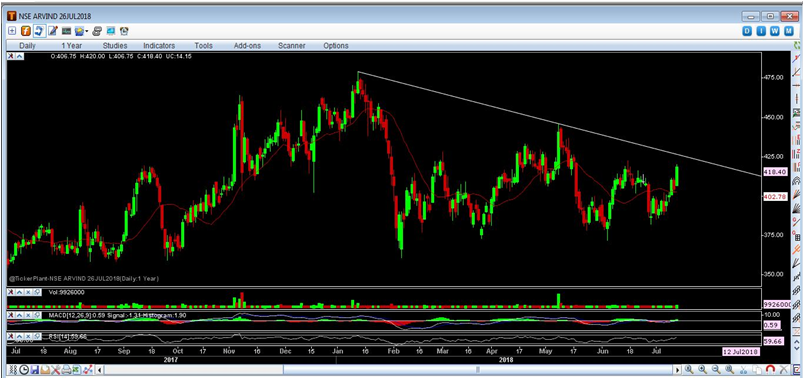
Task: Click the RSI value label 59.66
Action: (774, 340)
